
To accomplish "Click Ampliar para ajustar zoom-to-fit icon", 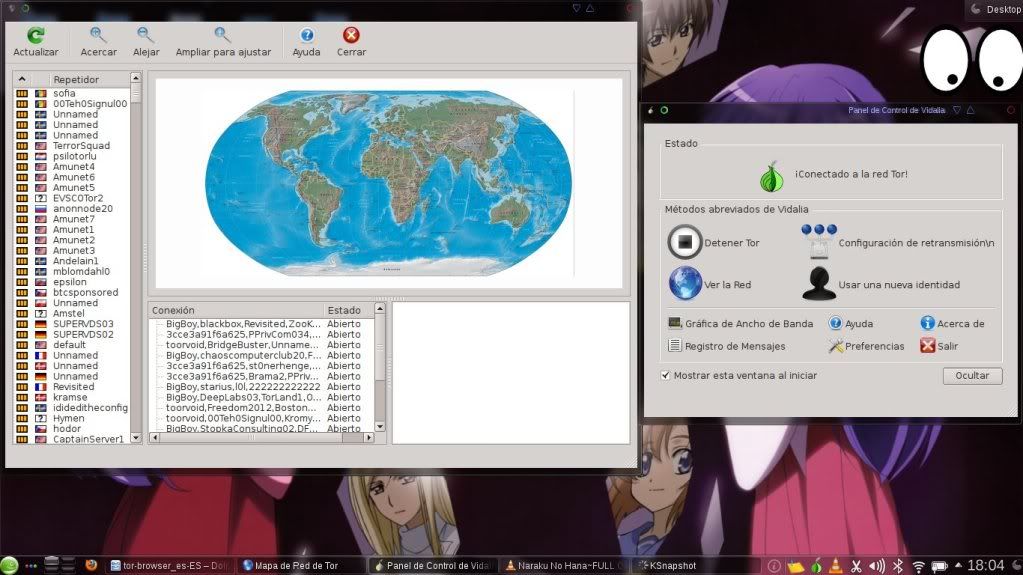I will 222,35.
